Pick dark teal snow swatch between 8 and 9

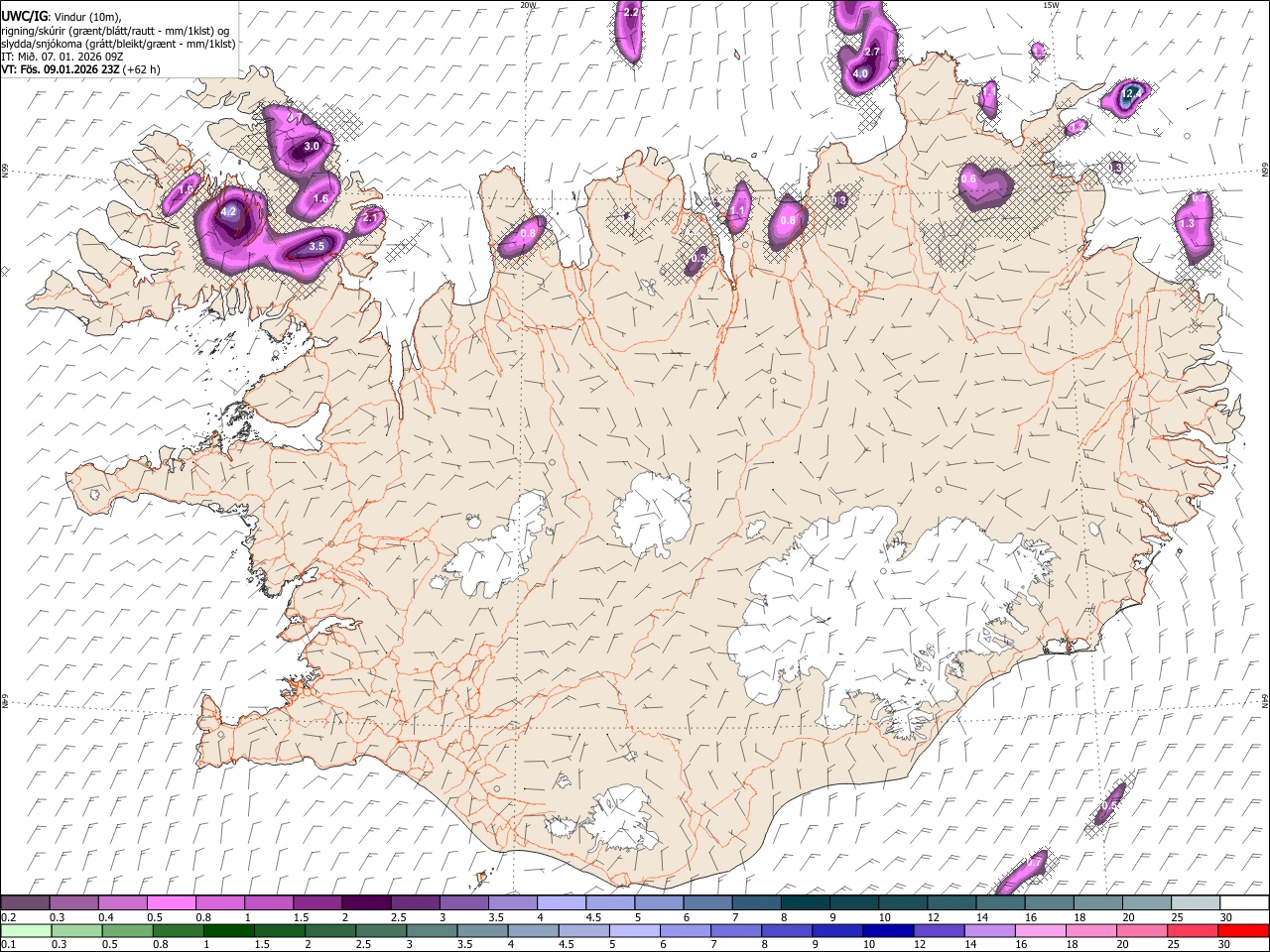806,903
